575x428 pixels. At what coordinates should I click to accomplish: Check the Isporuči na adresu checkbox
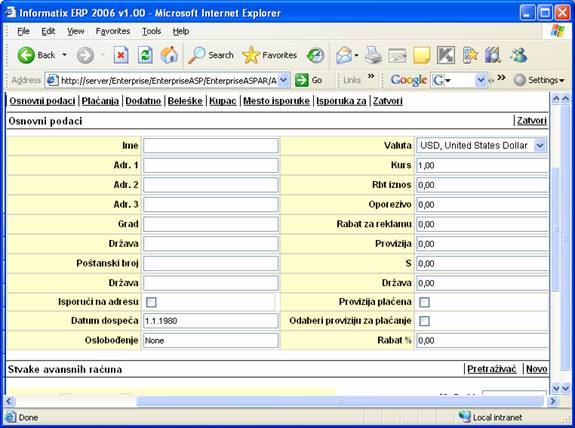[x=151, y=302]
